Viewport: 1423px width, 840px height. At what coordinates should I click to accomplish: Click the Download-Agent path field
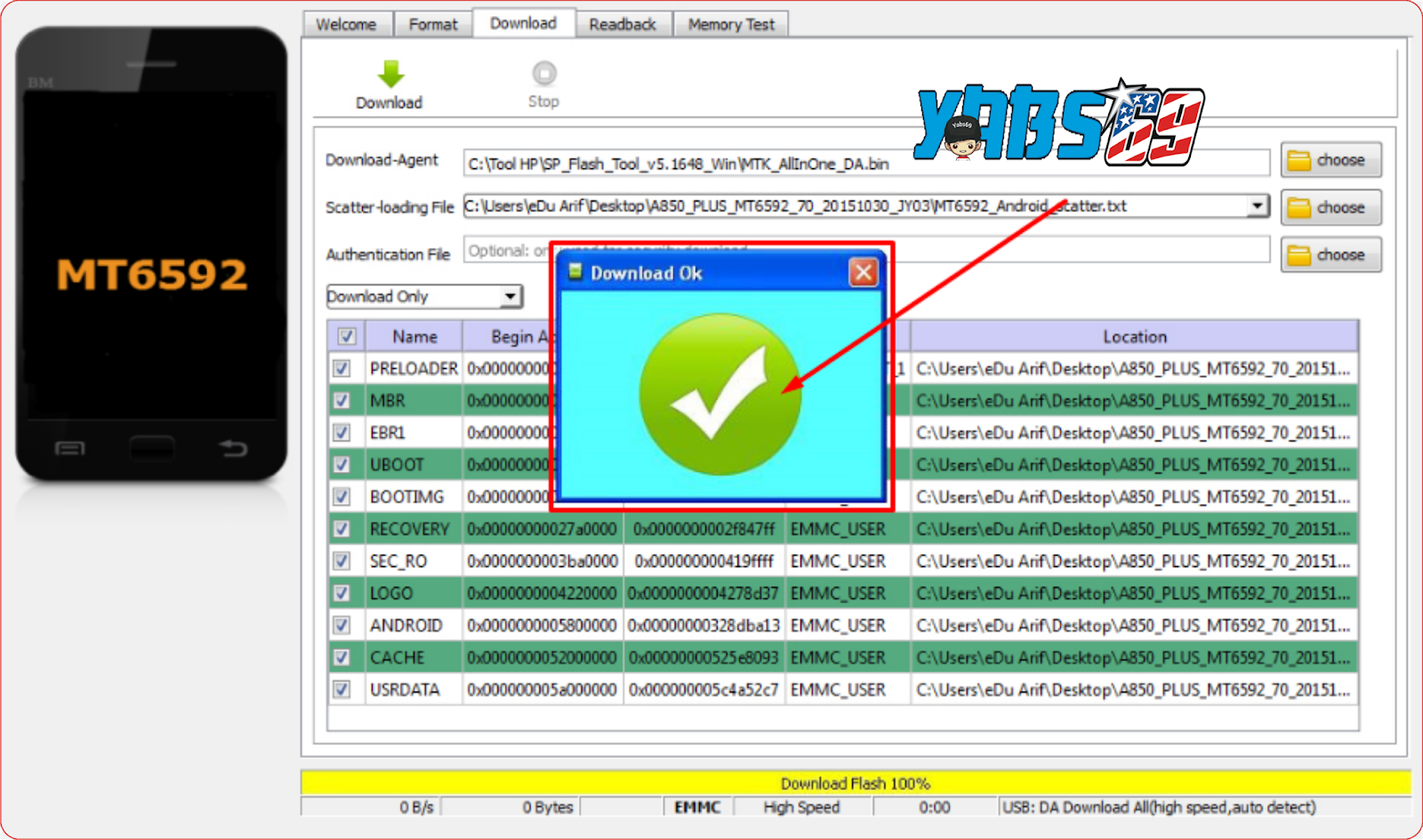tap(866, 164)
